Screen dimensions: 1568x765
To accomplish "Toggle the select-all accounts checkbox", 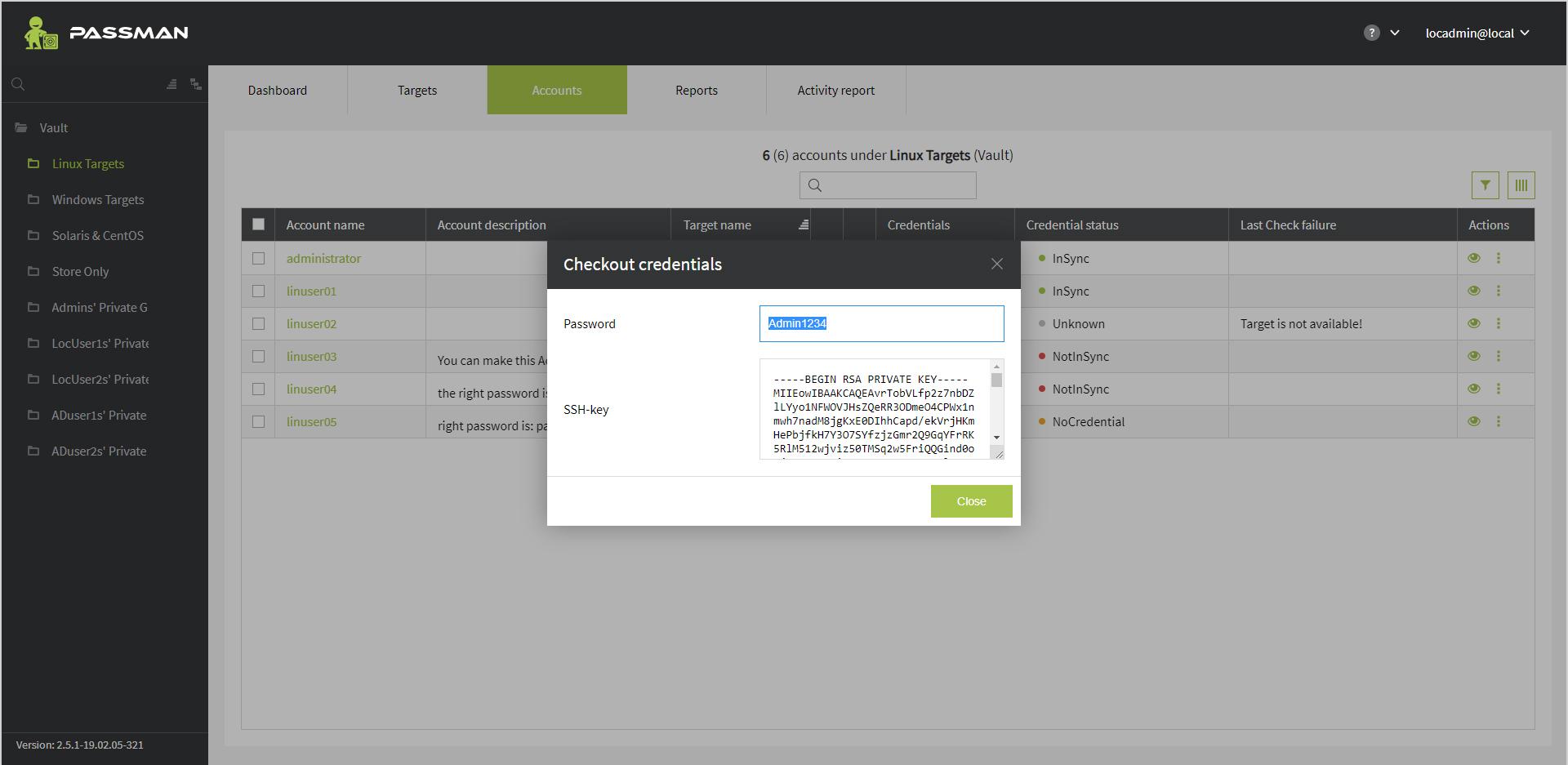I will (258, 225).
